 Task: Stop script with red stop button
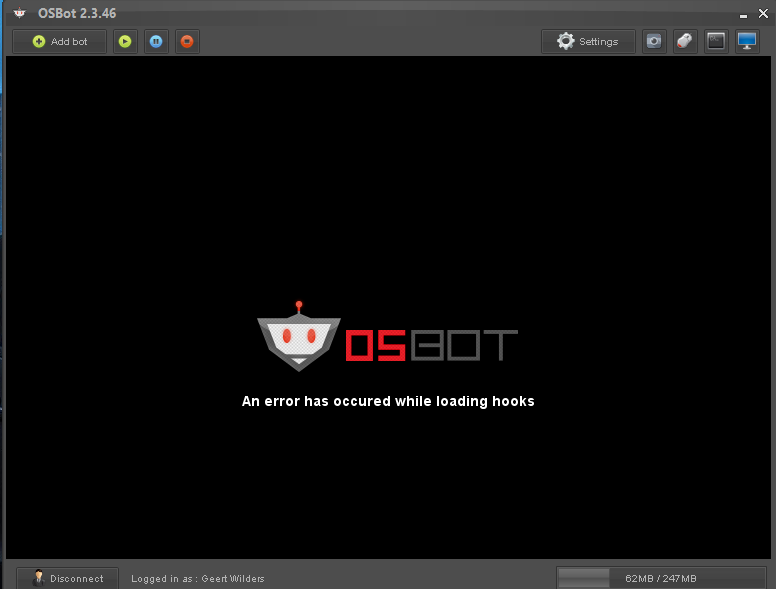(187, 42)
